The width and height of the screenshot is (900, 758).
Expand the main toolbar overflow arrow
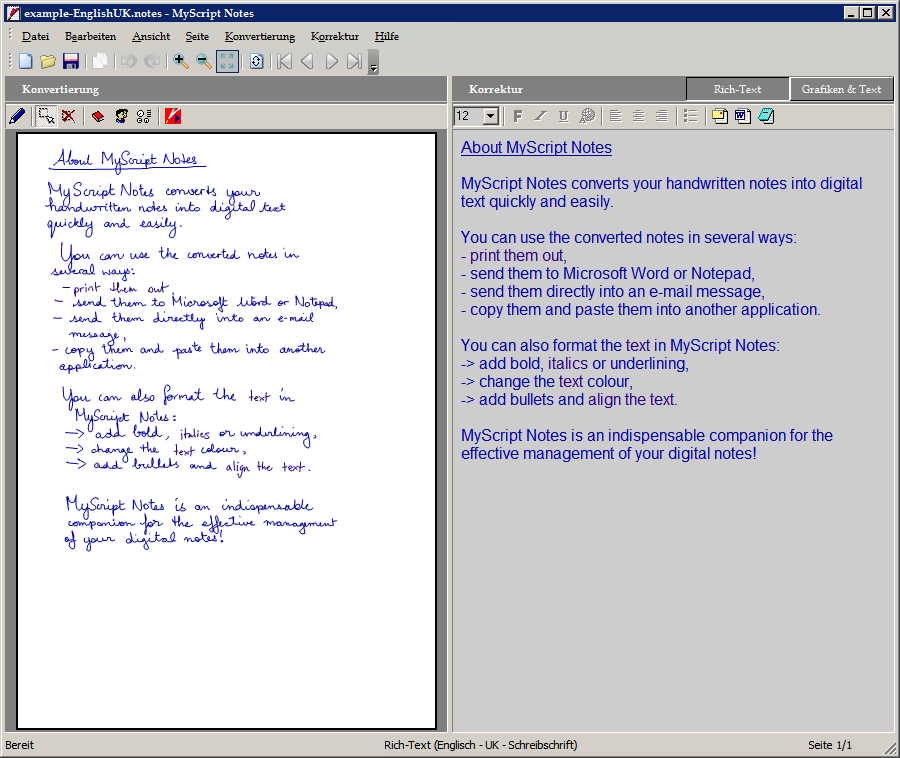click(x=374, y=62)
